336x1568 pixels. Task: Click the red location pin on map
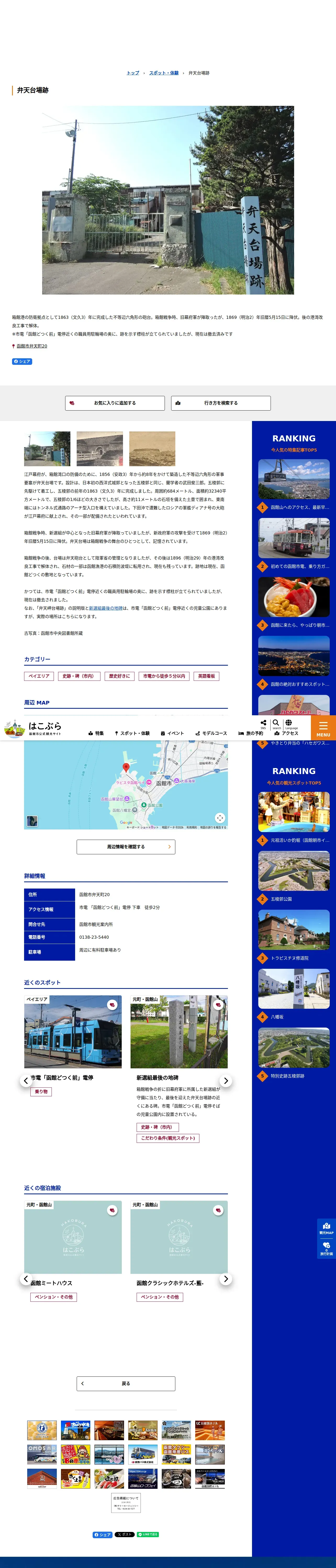coord(126,768)
